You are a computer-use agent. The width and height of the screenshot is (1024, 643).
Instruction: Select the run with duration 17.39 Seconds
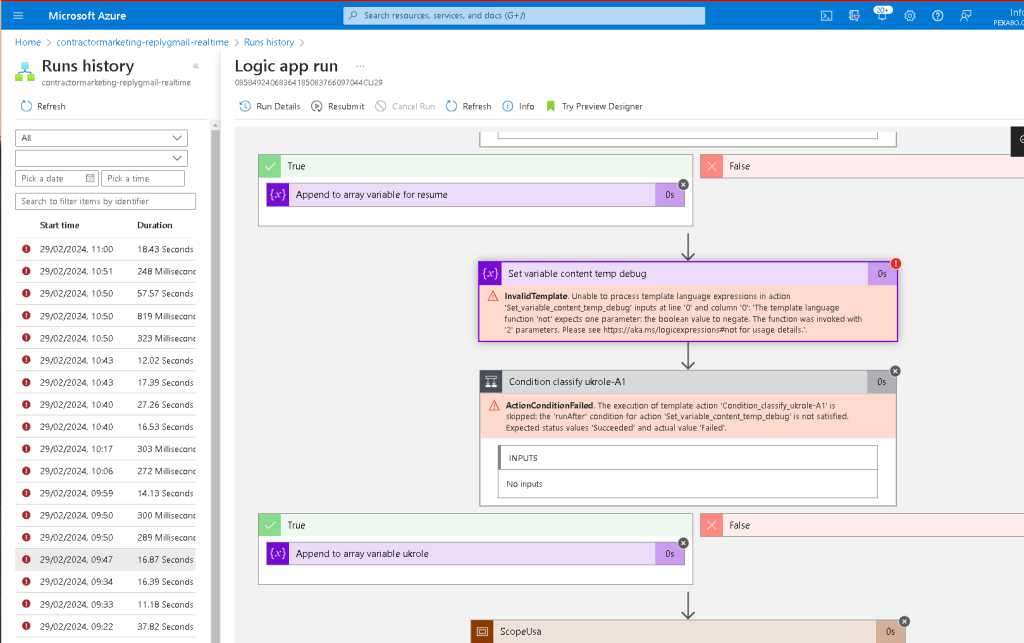click(x=105, y=383)
